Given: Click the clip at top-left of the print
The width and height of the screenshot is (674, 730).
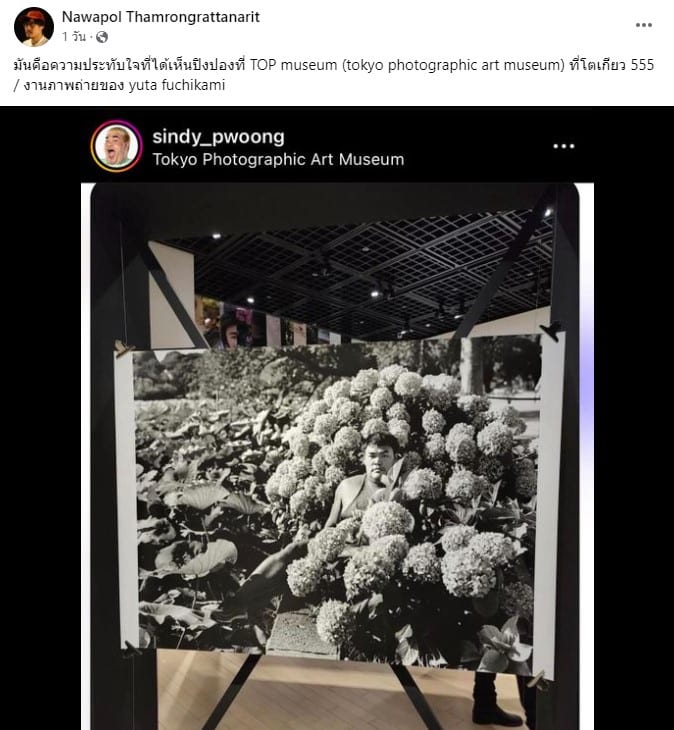Looking at the screenshot, I should [123, 348].
